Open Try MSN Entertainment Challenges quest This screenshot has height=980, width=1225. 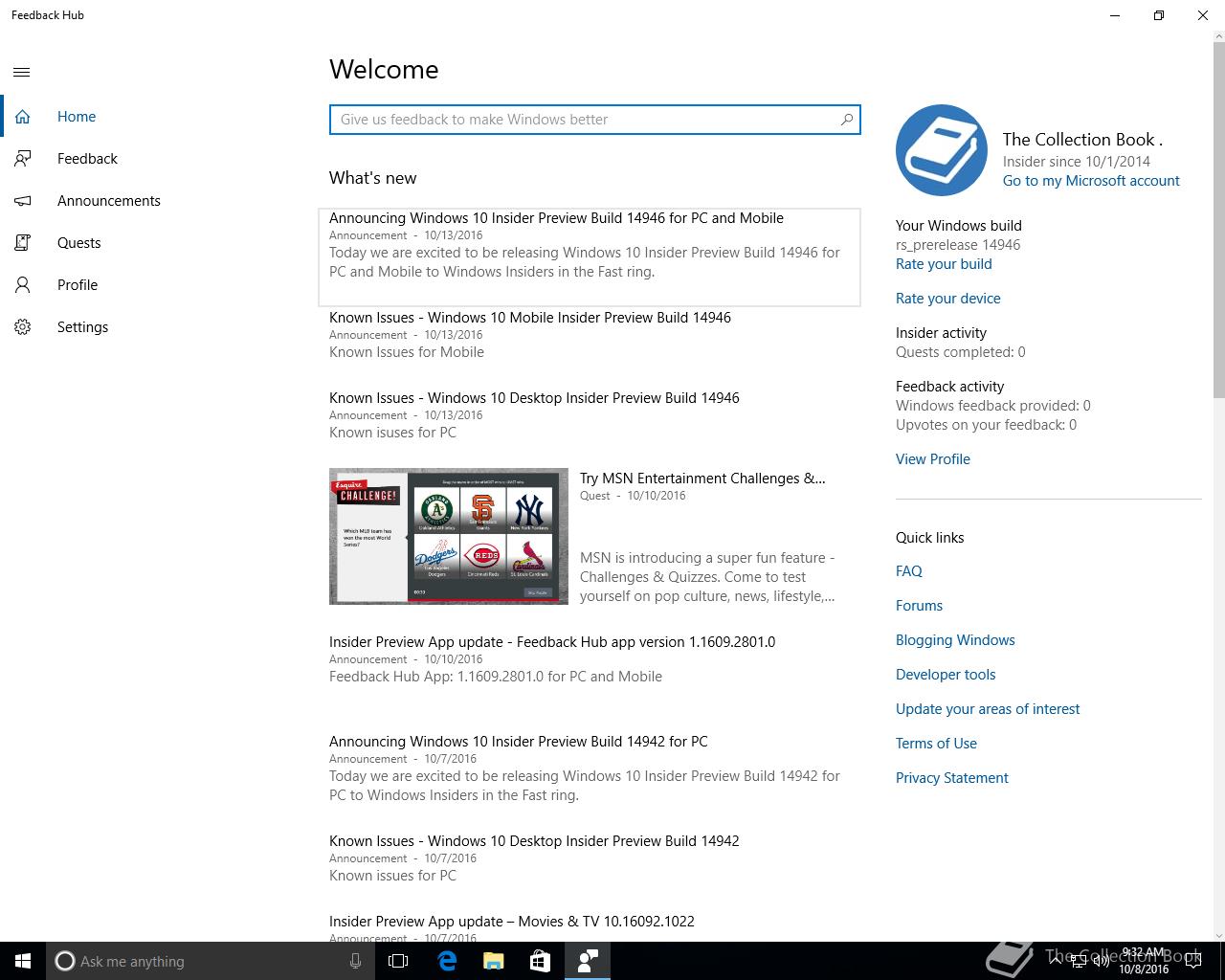pyautogui.click(x=702, y=479)
